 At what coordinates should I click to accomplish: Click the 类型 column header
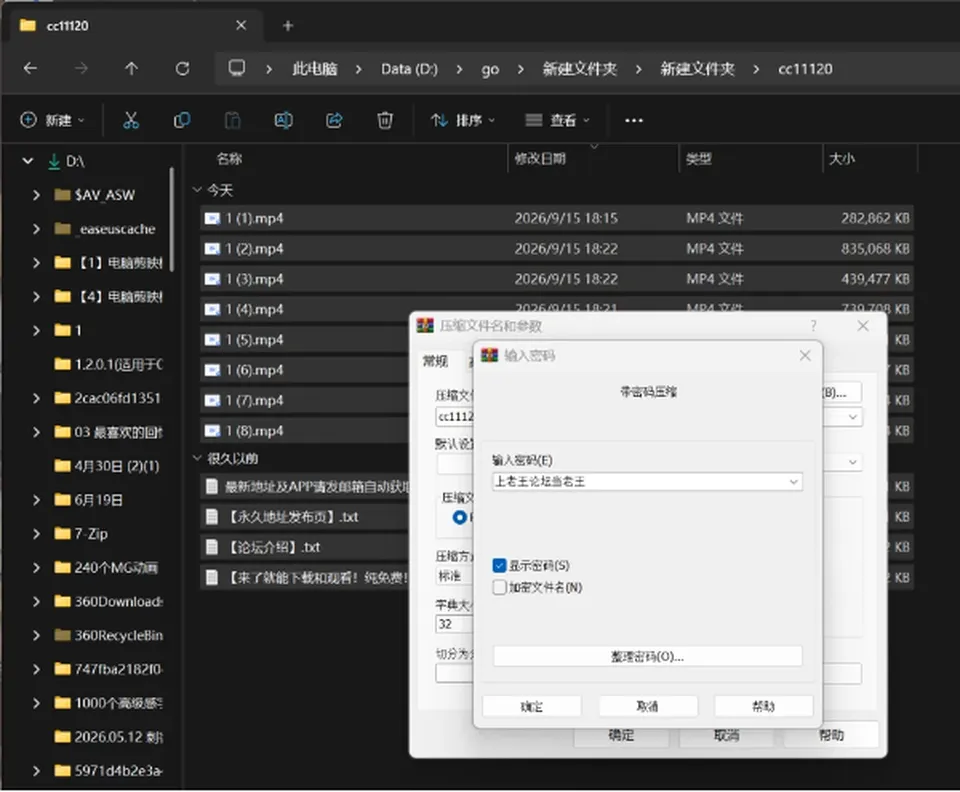click(699, 159)
